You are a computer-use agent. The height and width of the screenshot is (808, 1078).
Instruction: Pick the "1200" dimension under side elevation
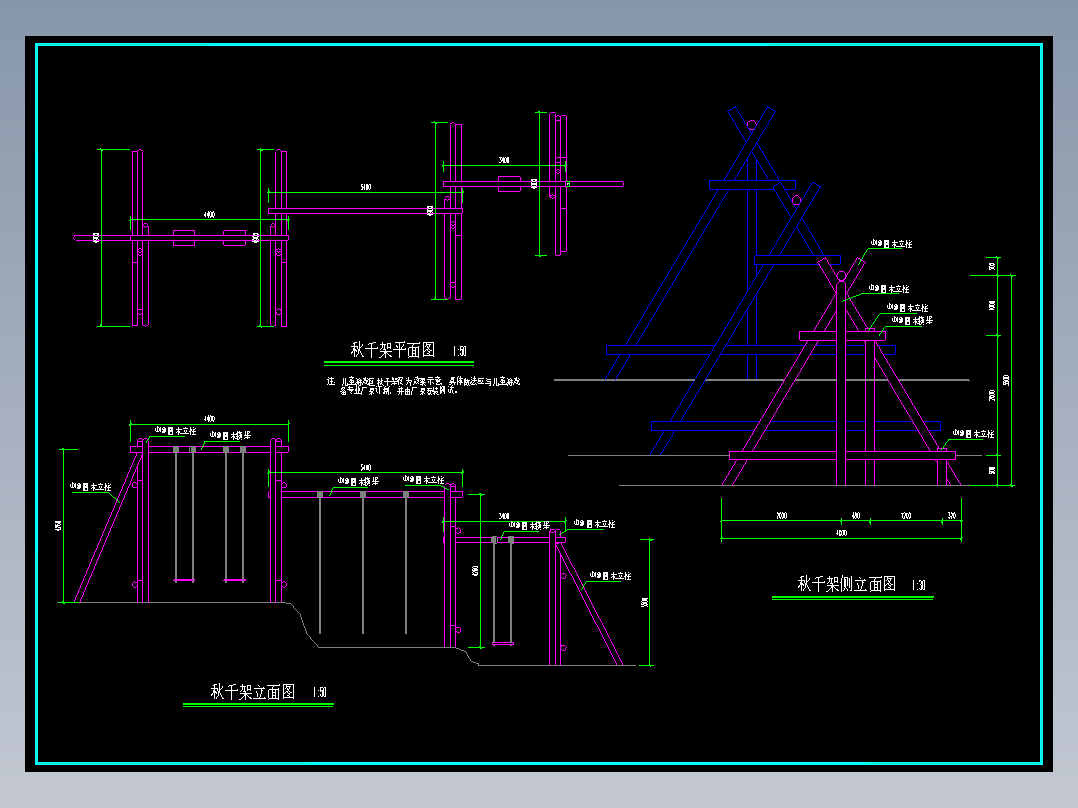pos(906,516)
